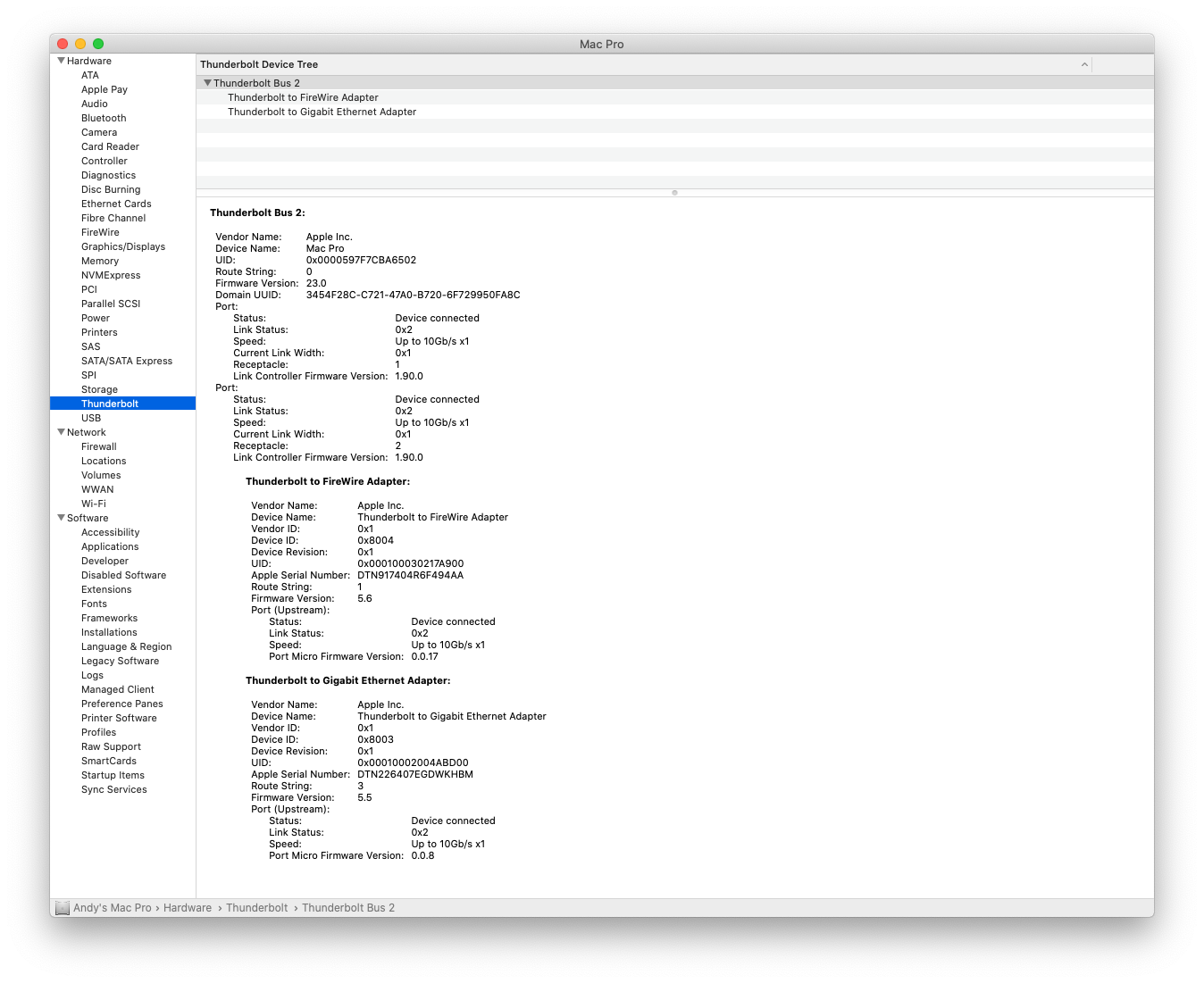
Task: Collapse the Hardware section triangle
Action: tap(61, 61)
